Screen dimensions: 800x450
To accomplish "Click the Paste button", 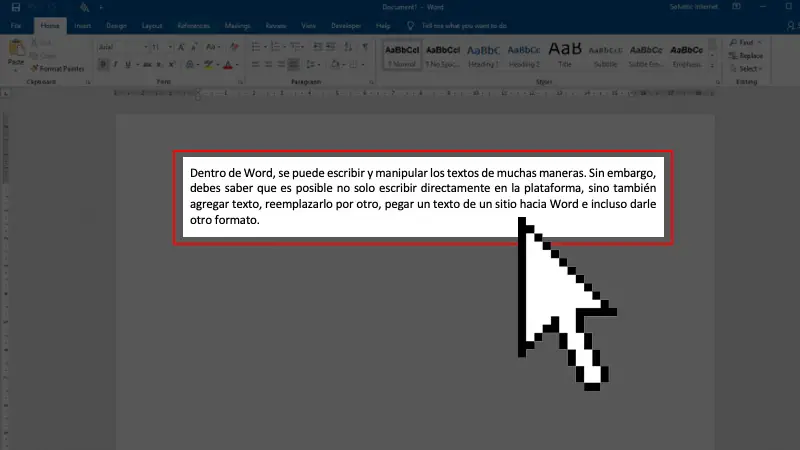I will [16, 53].
